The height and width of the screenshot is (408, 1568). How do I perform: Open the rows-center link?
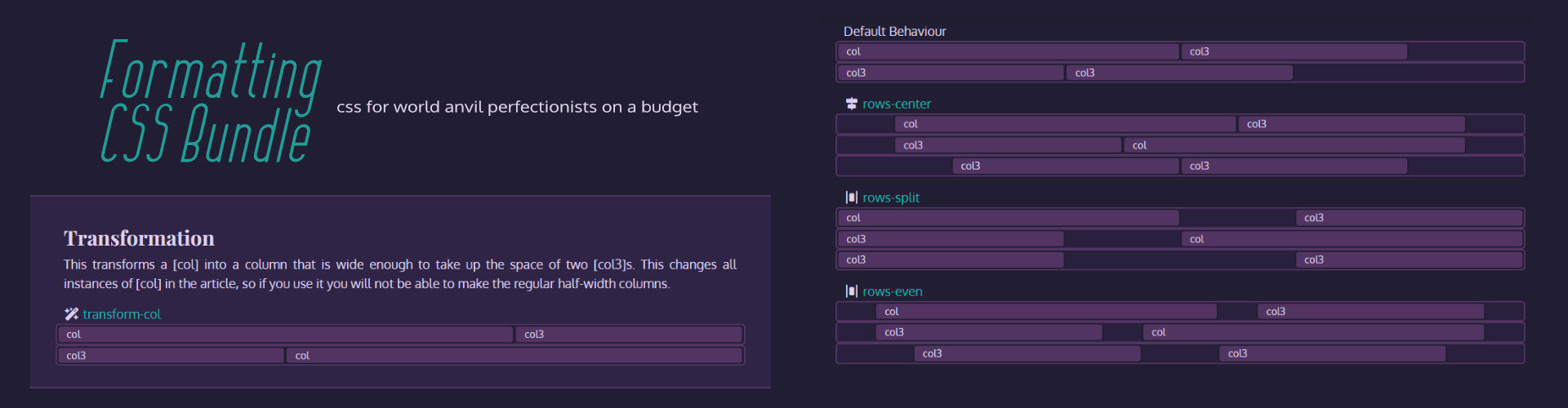[896, 104]
